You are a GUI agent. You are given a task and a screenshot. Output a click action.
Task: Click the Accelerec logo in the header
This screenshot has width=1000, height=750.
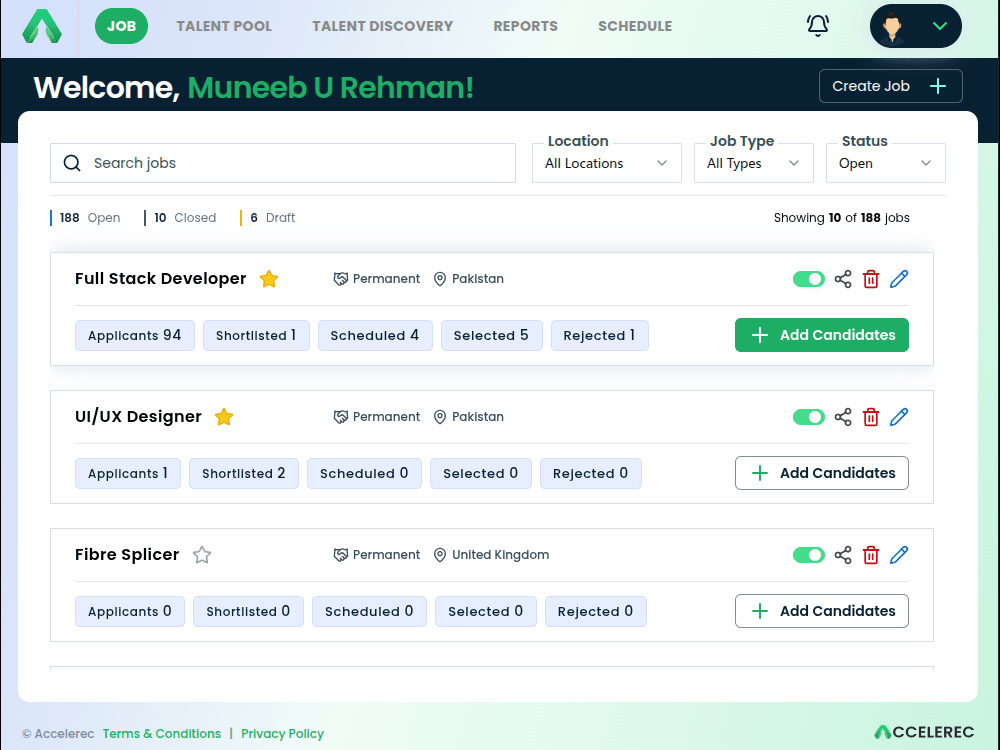click(x=42, y=26)
